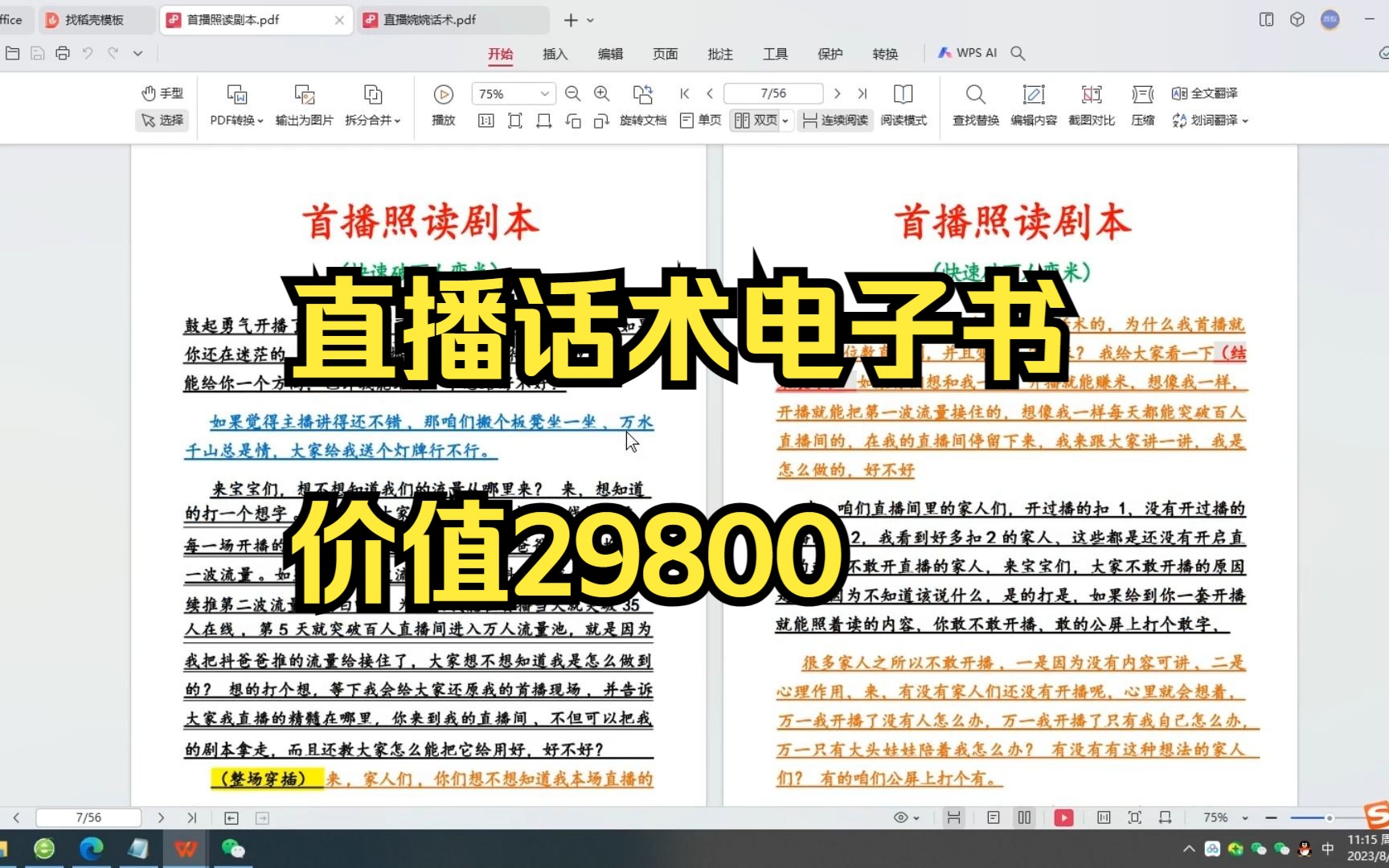The width and height of the screenshot is (1389, 868).
Task: Set actual size 1:1 view
Action: pyautogui.click(x=486, y=121)
